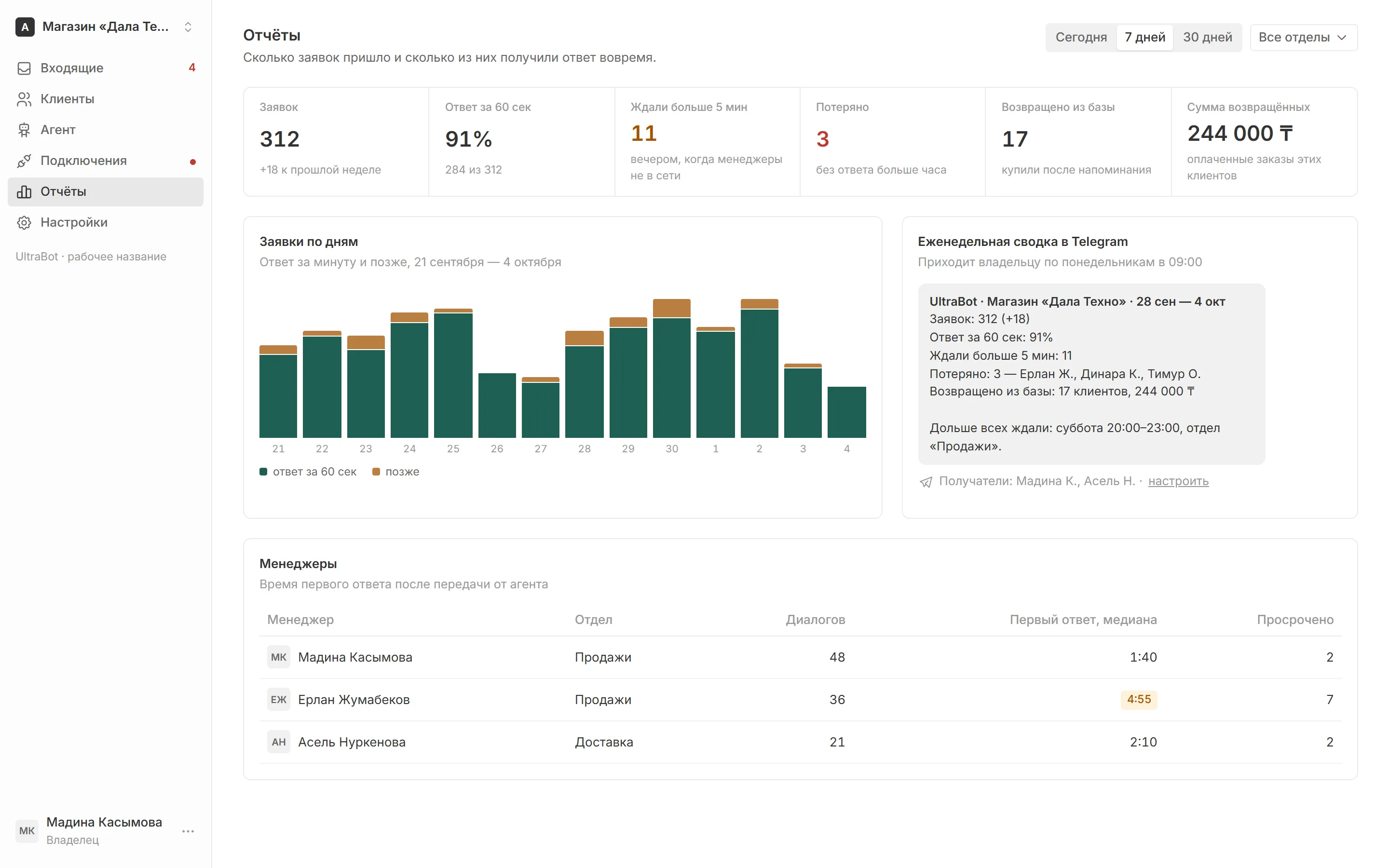
Task: Open Мадина Касымова row in managers table
Action: point(800,657)
